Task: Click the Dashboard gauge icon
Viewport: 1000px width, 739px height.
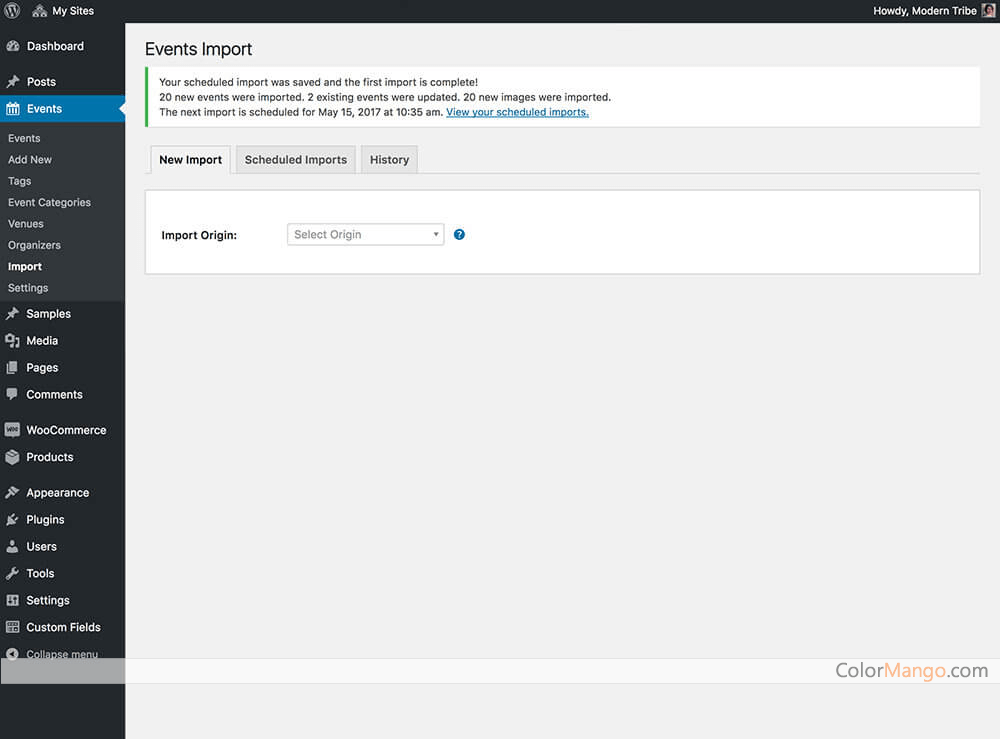Action: click(x=12, y=46)
